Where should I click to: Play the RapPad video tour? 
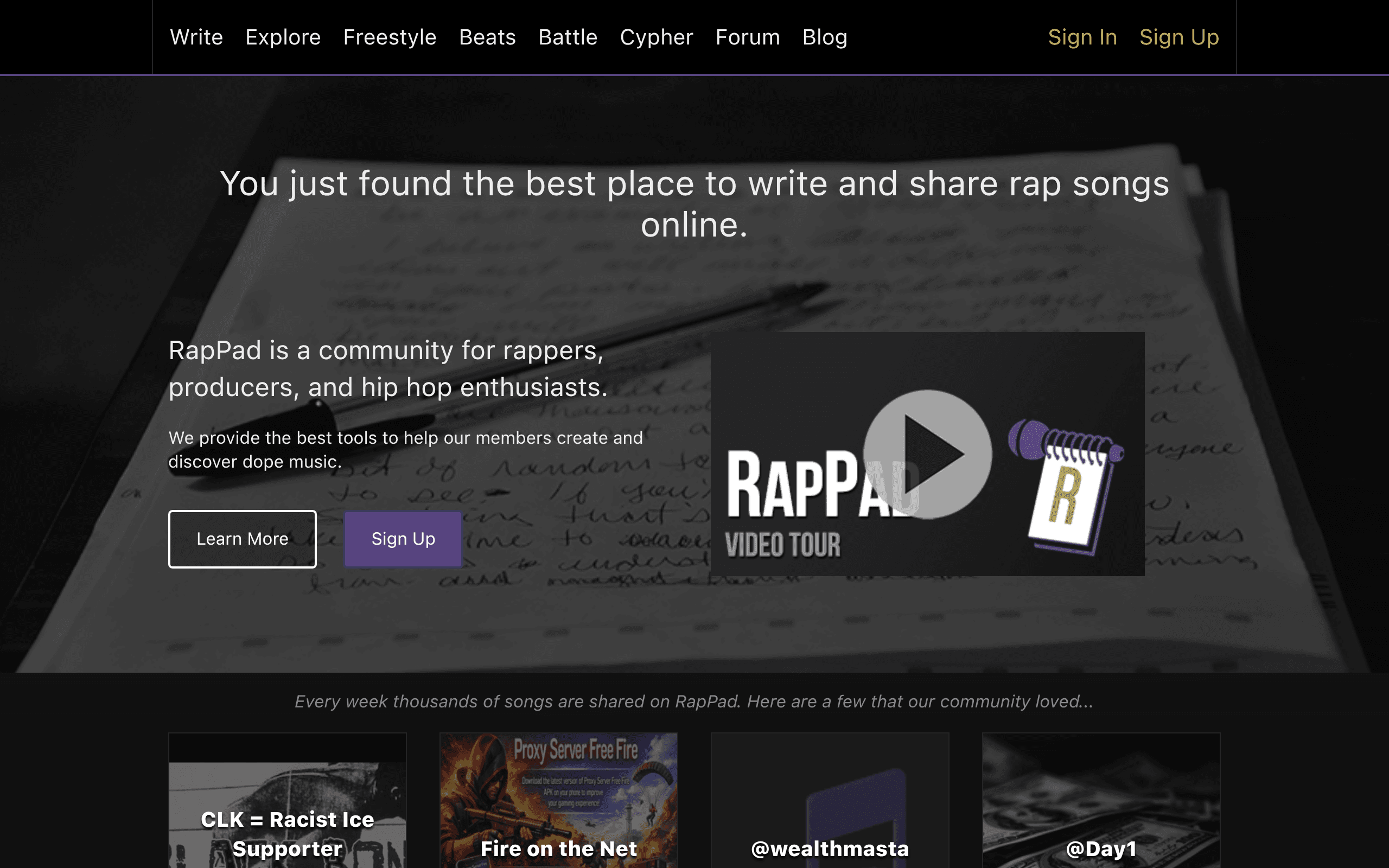[x=927, y=454]
